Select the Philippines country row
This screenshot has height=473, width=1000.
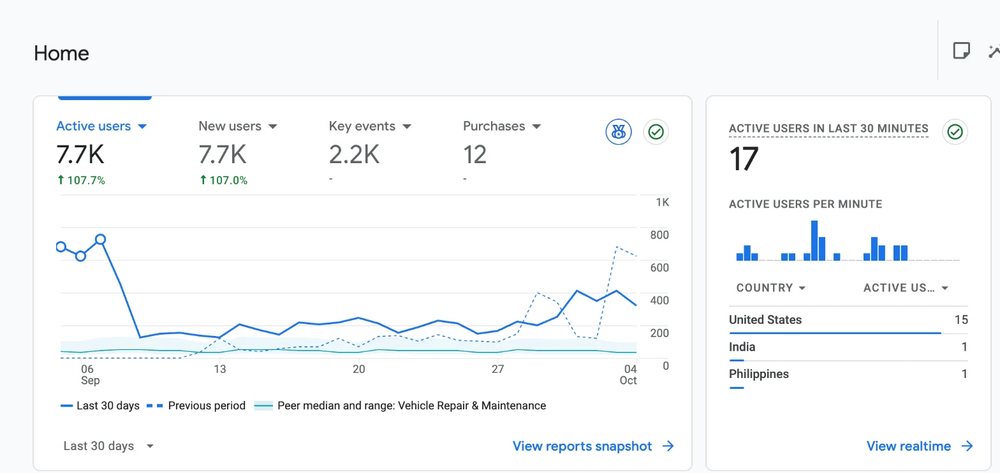tap(848, 375)
